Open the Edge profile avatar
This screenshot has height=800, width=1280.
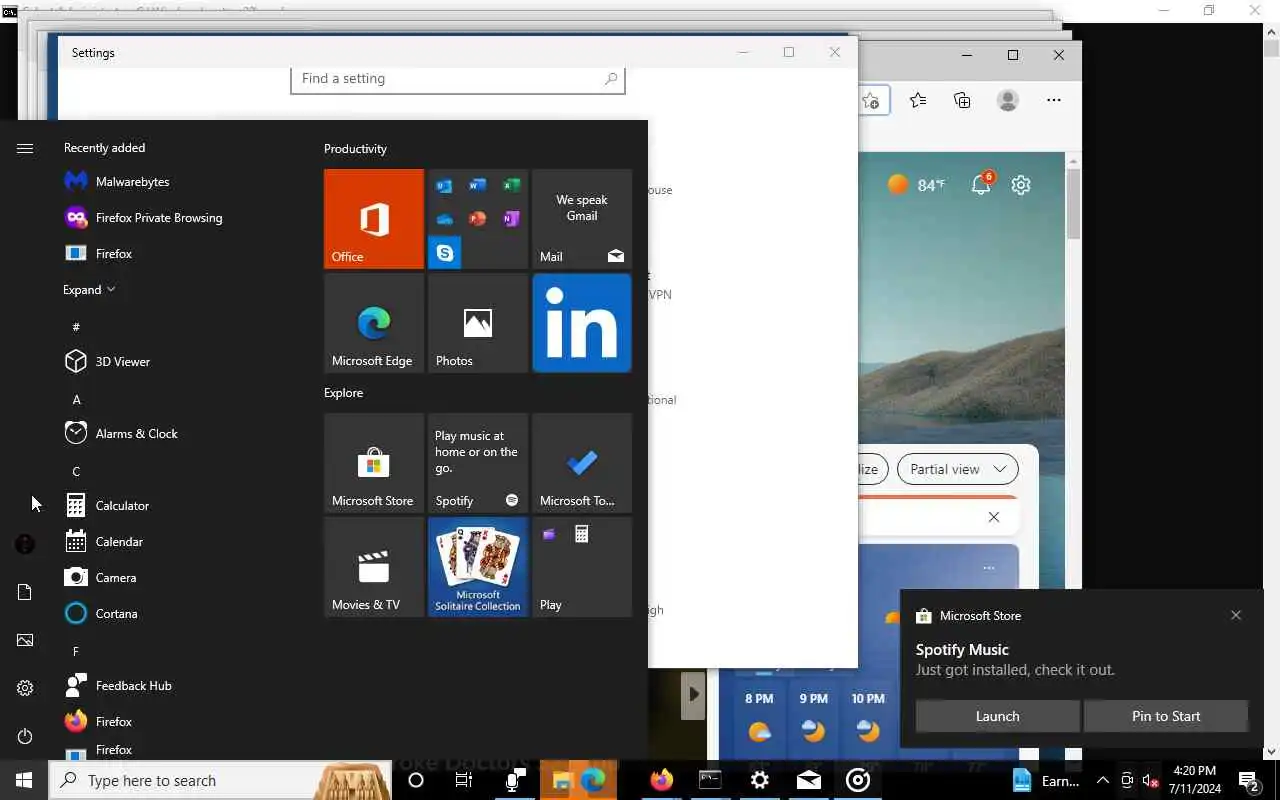click(x=1008, y=100)
